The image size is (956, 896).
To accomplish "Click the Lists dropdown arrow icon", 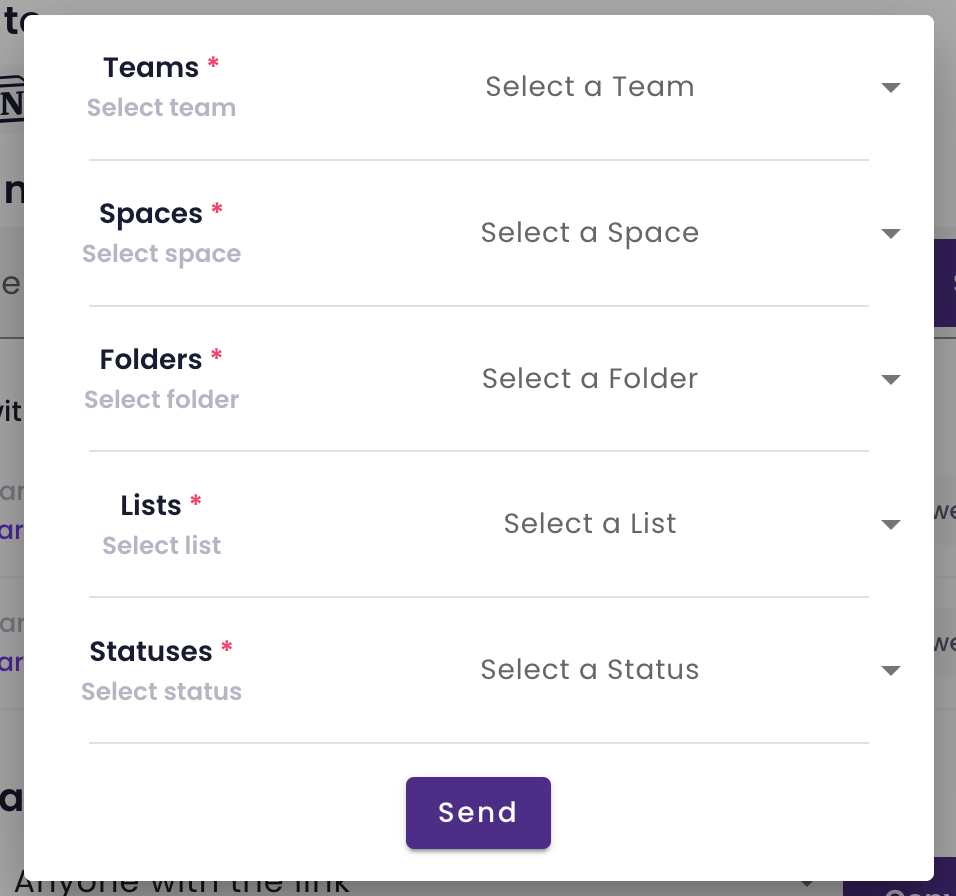I will 891,525.
